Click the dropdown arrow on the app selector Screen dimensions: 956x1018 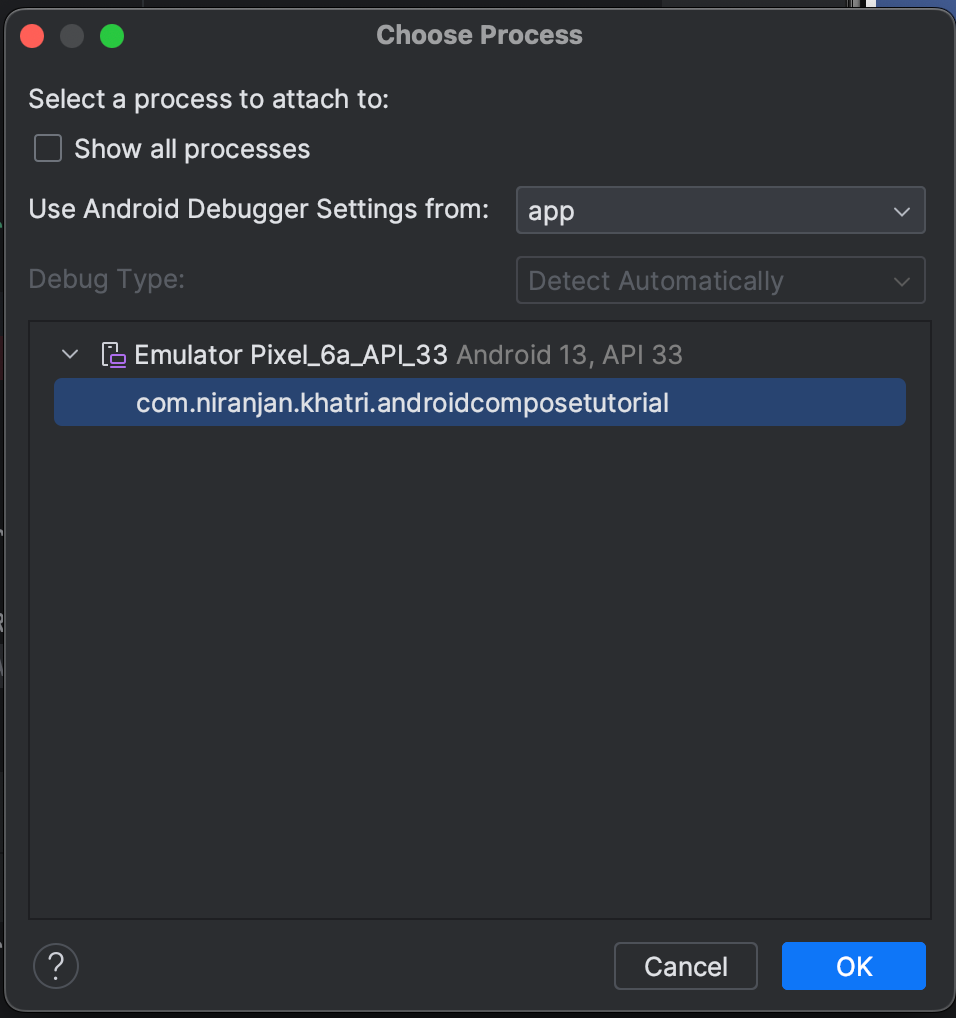click(x=901, y=210)
